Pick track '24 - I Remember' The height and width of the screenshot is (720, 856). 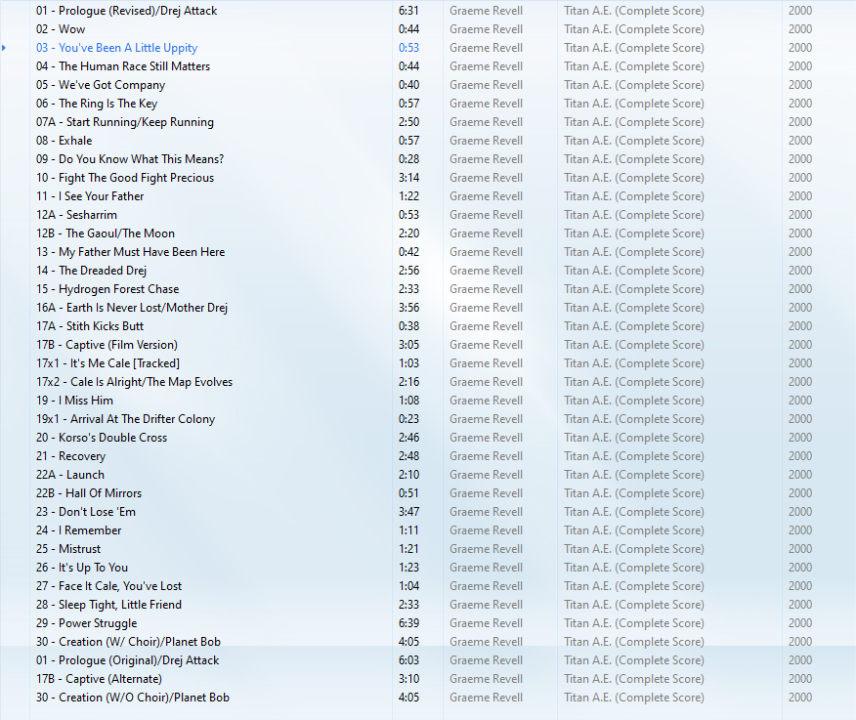(x=79, y=531)
